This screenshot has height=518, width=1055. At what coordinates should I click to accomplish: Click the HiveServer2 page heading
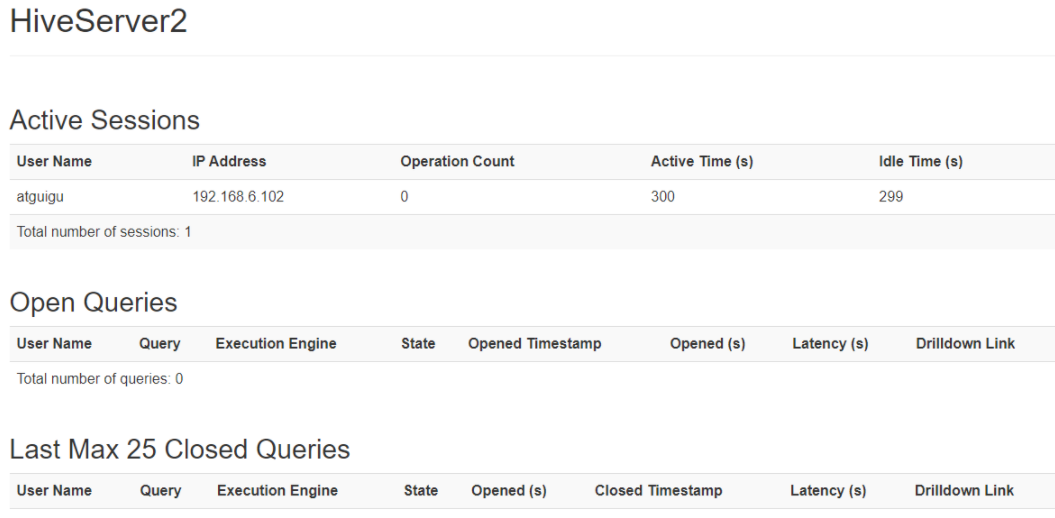(x=98, y=22)
